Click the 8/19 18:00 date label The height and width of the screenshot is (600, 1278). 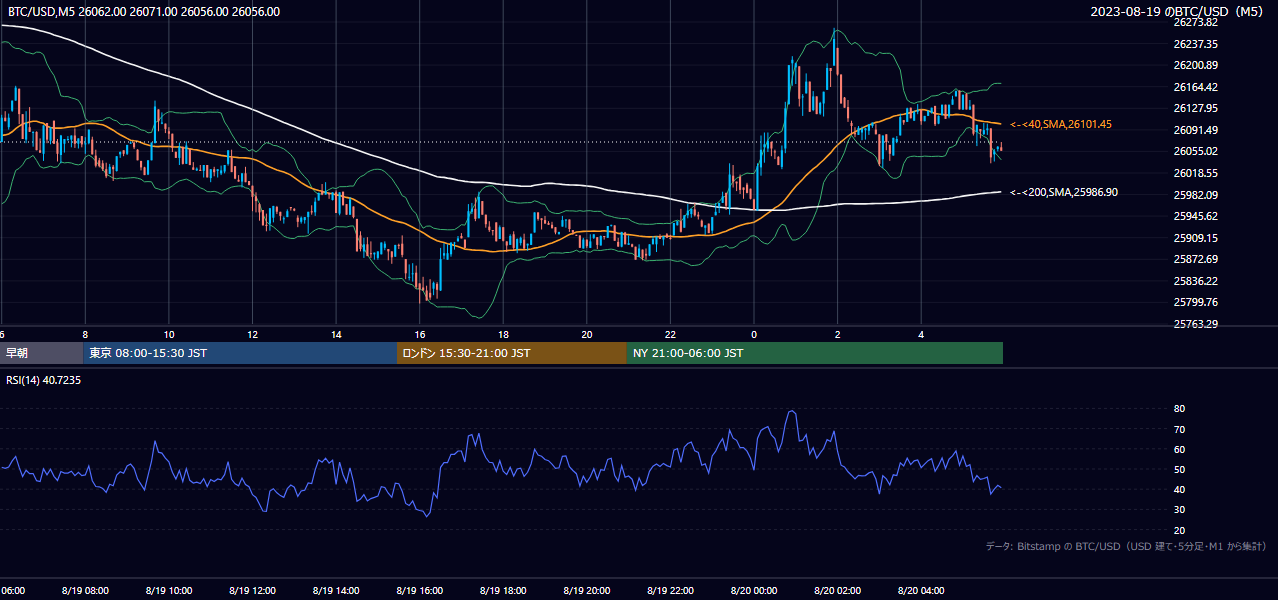503,591
